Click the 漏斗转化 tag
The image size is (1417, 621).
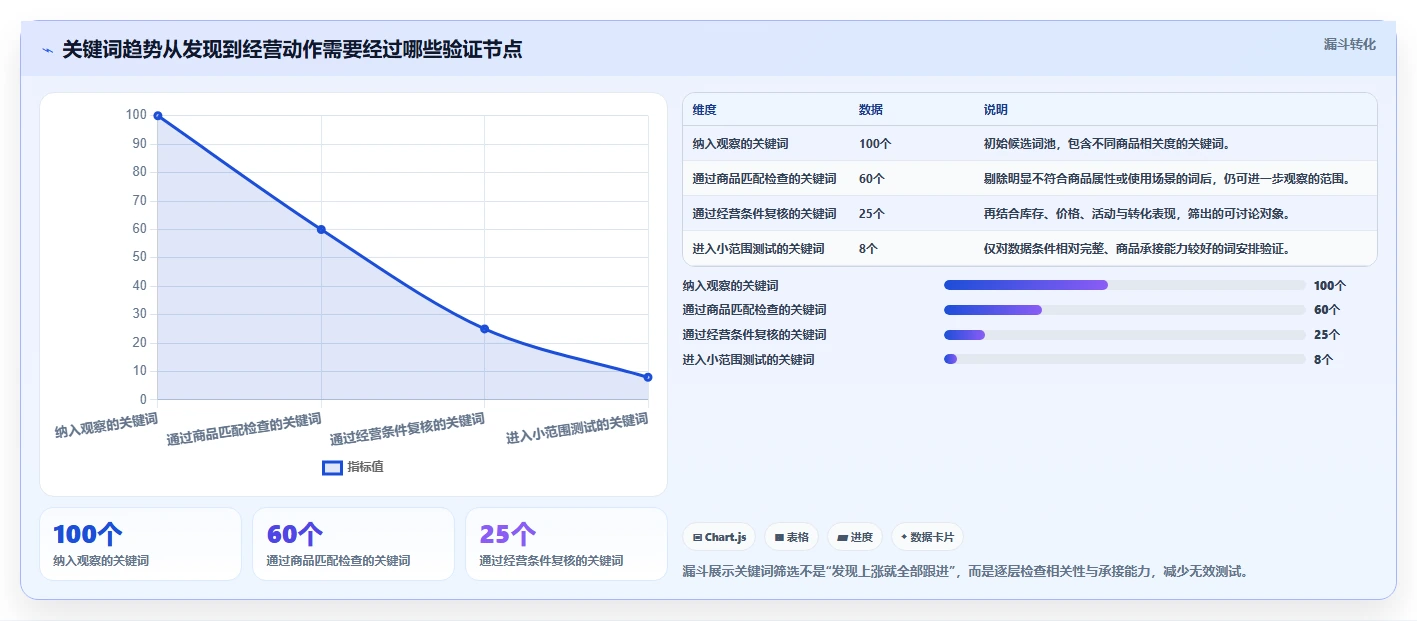tap(1349, 44)
